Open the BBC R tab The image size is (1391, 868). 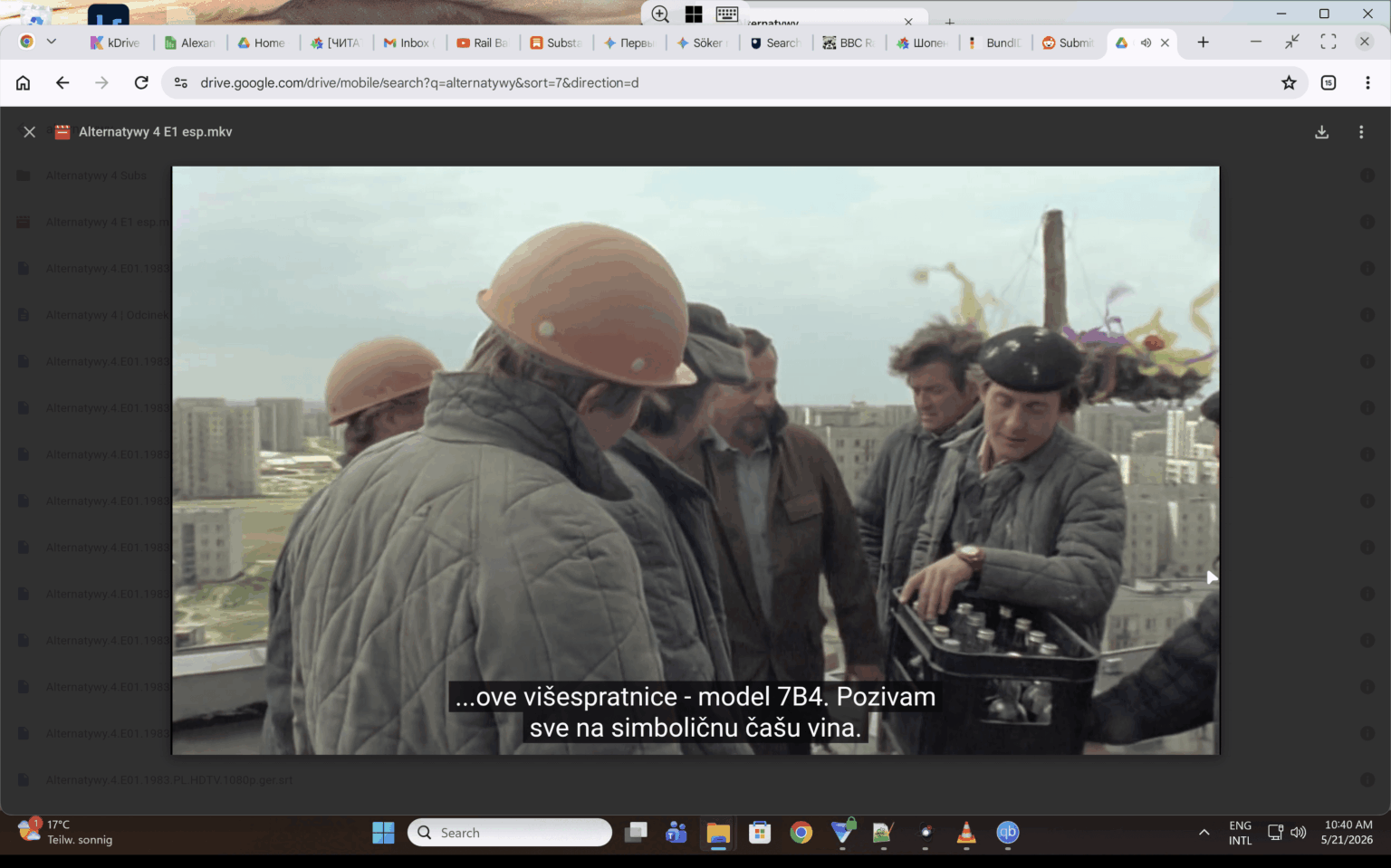[x=849, y=43]
